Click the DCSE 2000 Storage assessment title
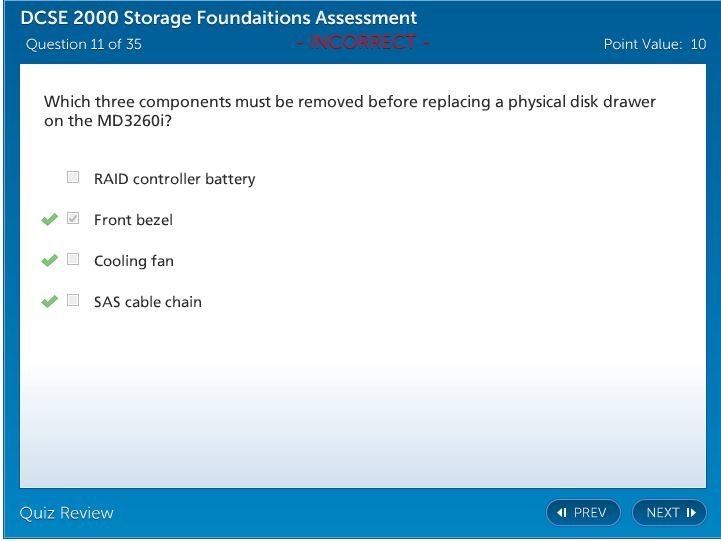This screenshot has height=541, width=721. tap(219, 18)
